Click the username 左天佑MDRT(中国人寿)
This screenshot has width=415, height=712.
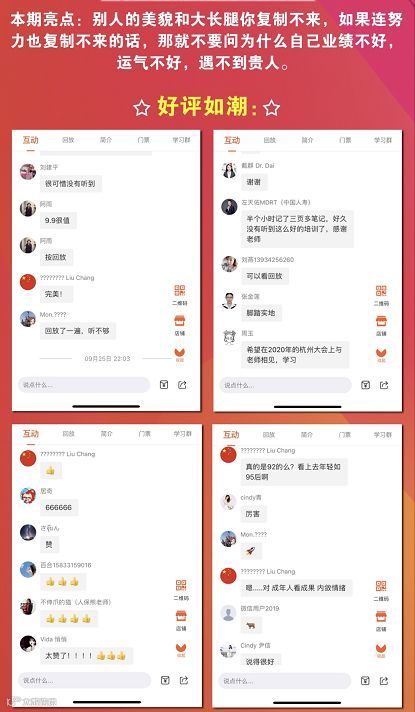[276, 203]
